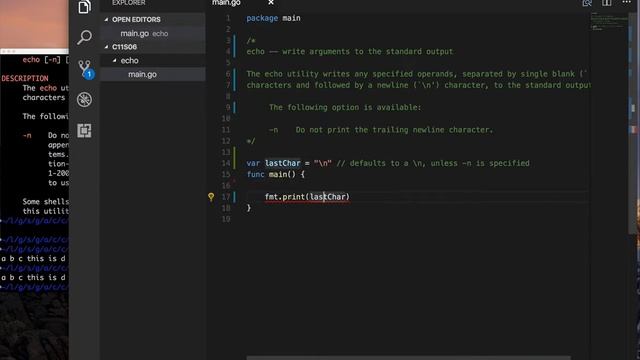This screenshot has width=640, height=360.
Task: Click the comment 'Do not print the trailing newline character.'
Action: pyautogui.click(x=394, y=130)
